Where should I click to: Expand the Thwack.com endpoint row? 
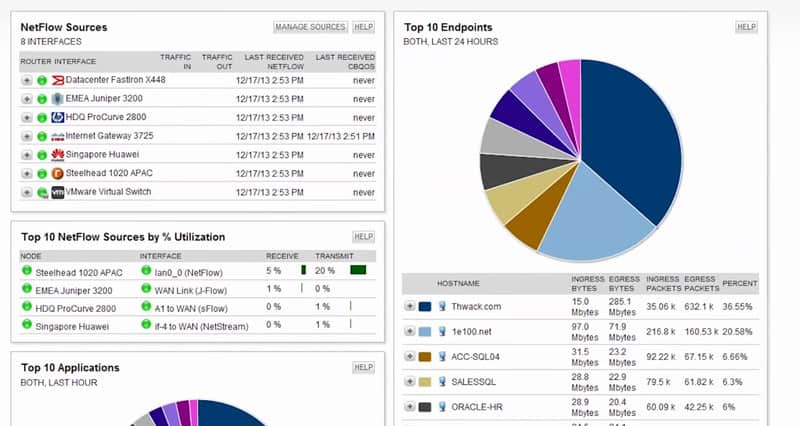[410, 306]
